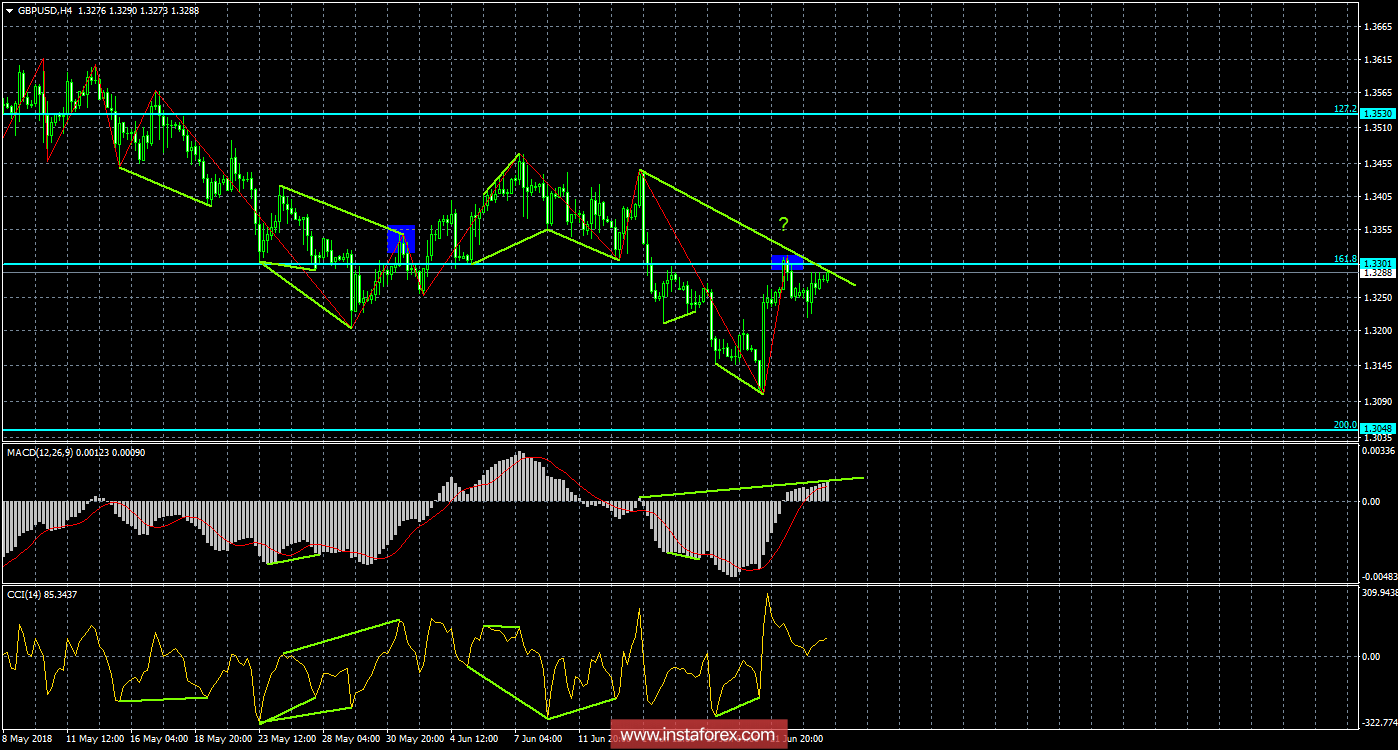Select the 127.2 Fibonacci level label

tap(1345, 108)
